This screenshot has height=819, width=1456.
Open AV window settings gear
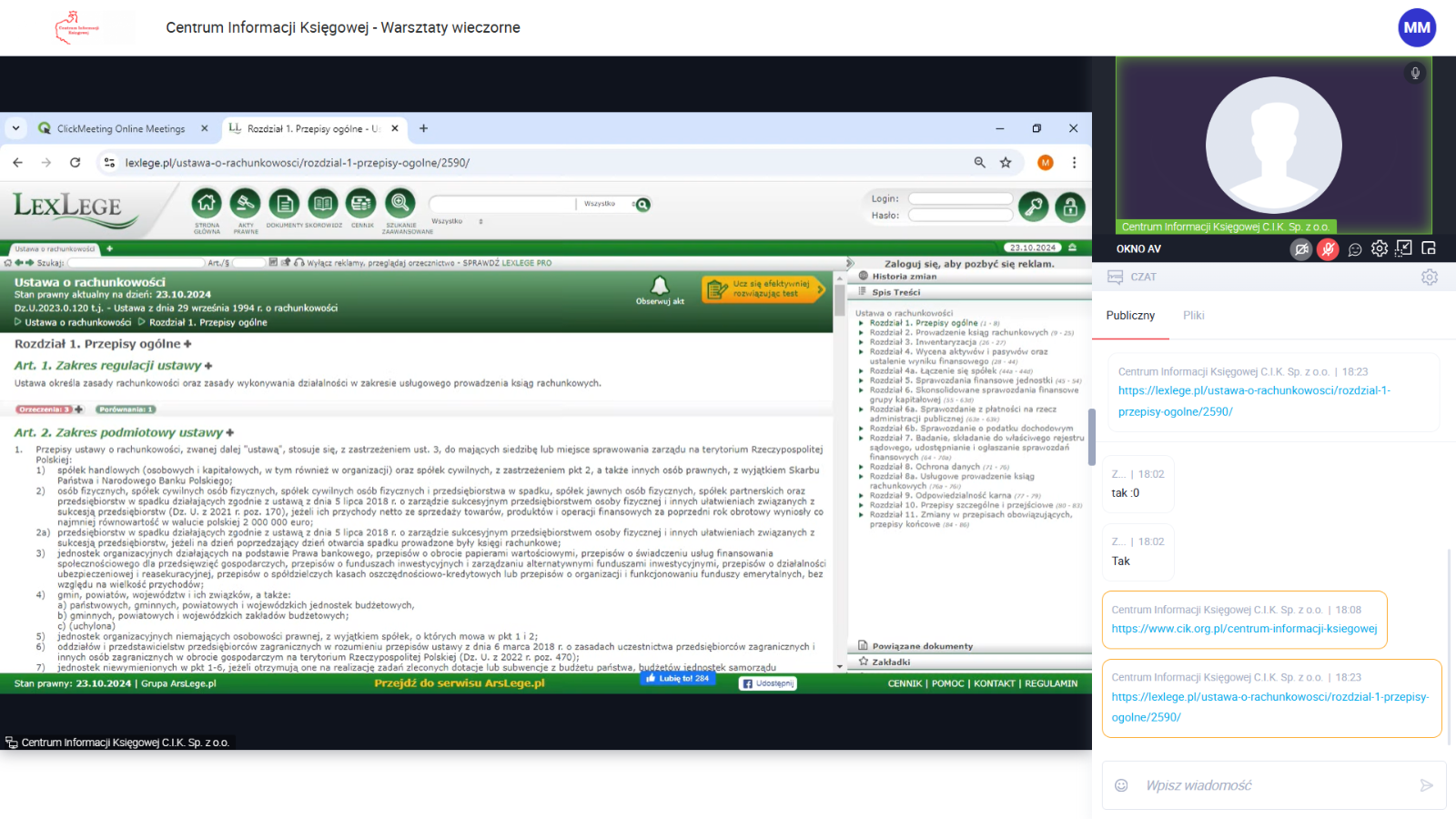coord(1380,248)
